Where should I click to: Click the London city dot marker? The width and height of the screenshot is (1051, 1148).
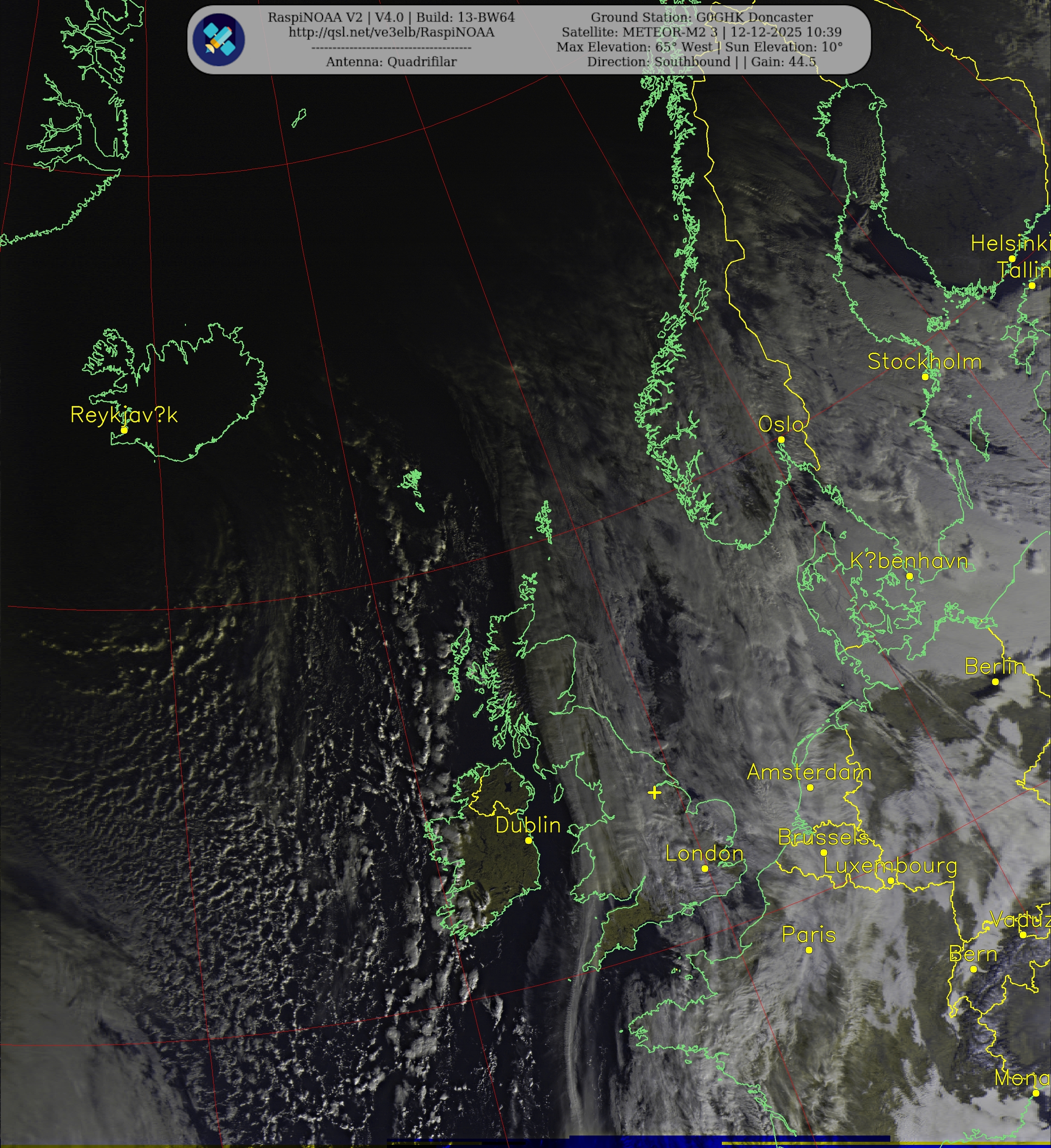click(705, 868)
